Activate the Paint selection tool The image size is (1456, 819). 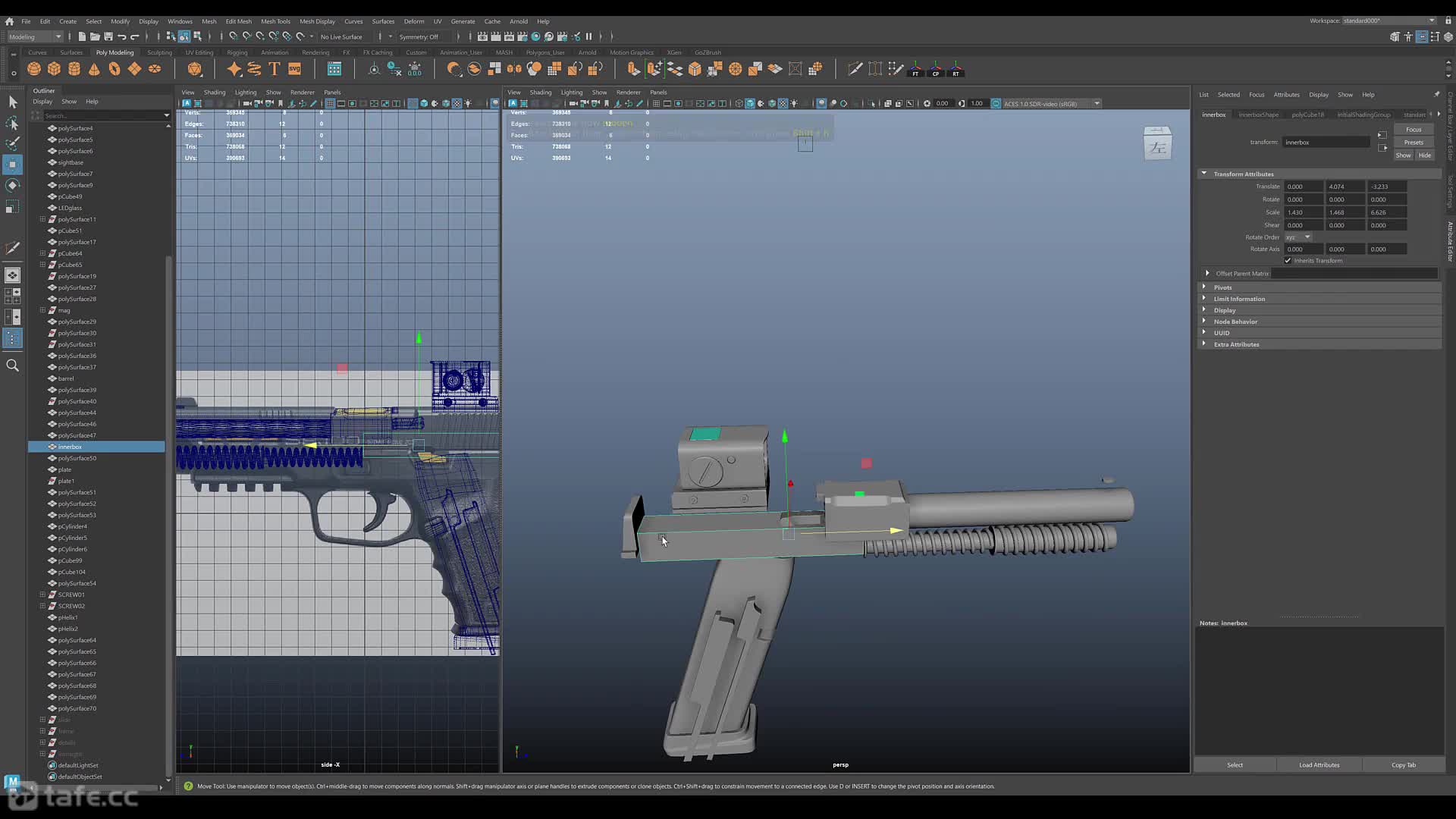point(13,143)
